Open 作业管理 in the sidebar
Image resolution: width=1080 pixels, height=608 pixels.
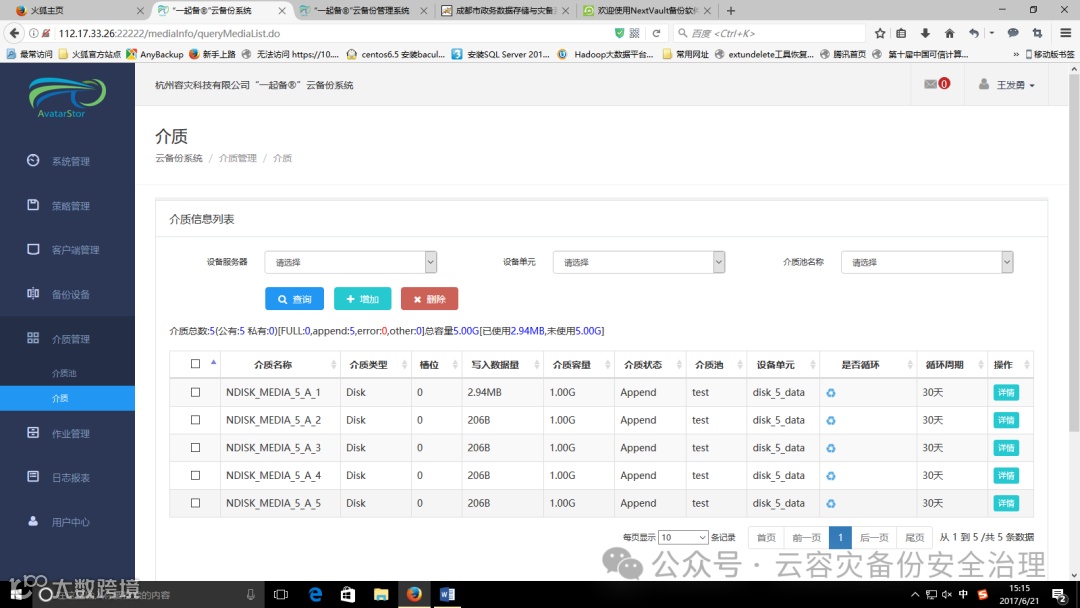click(68, 433)
